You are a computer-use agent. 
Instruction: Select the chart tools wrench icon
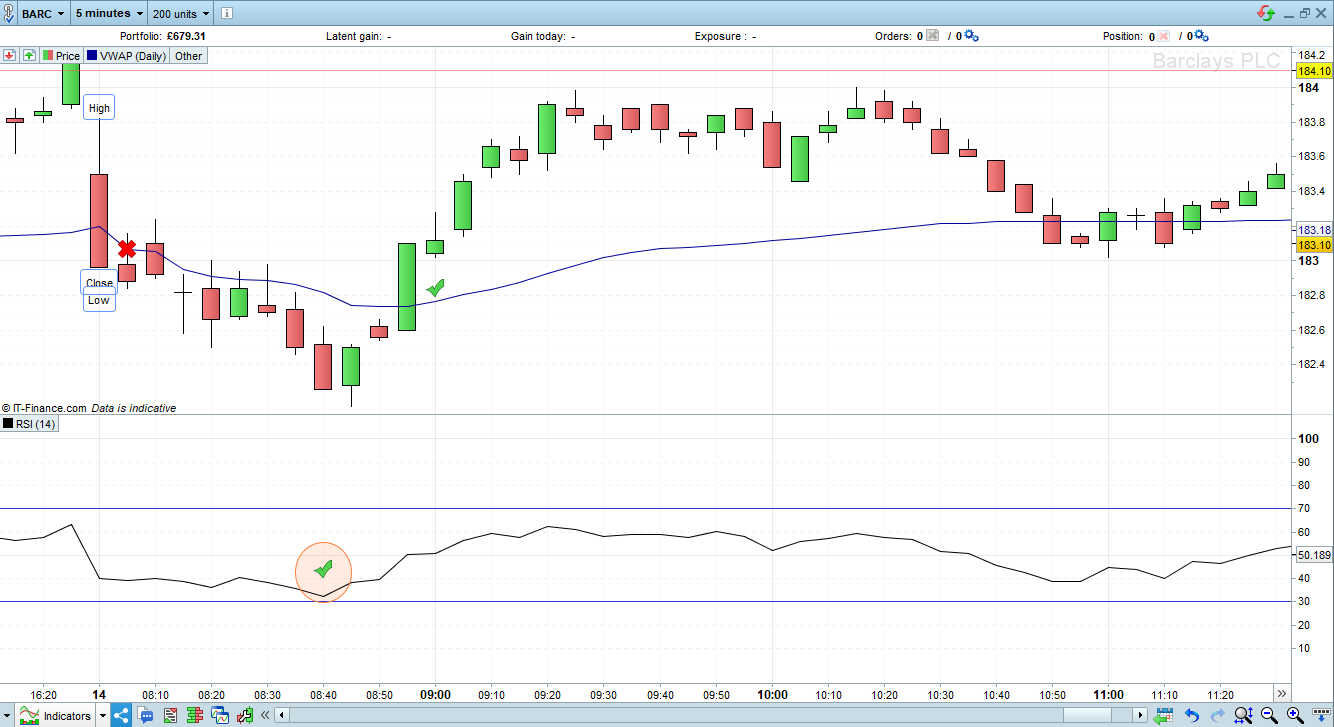coord(245,714)
